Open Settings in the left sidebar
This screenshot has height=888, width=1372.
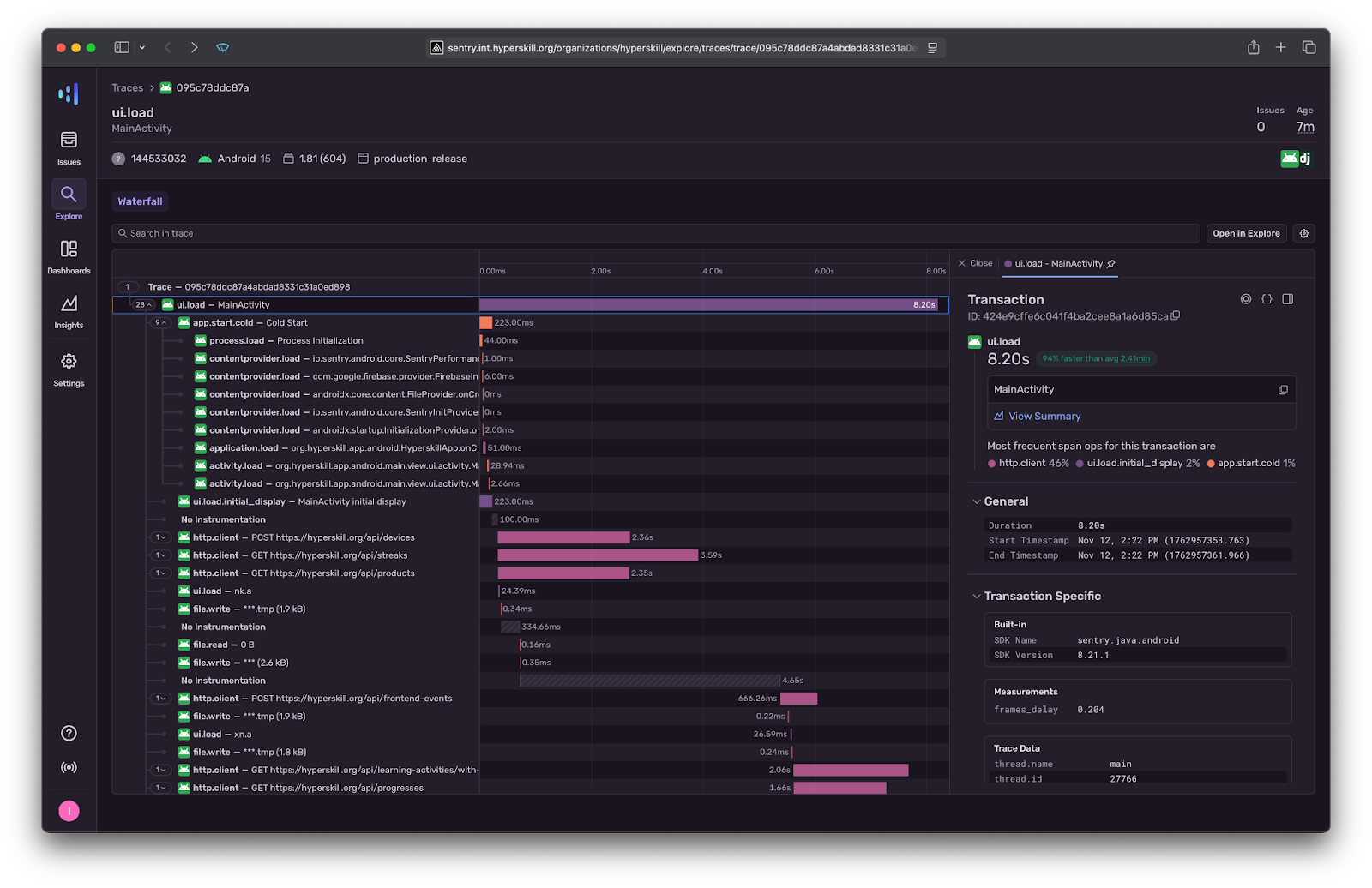click(x=69, y=369)
